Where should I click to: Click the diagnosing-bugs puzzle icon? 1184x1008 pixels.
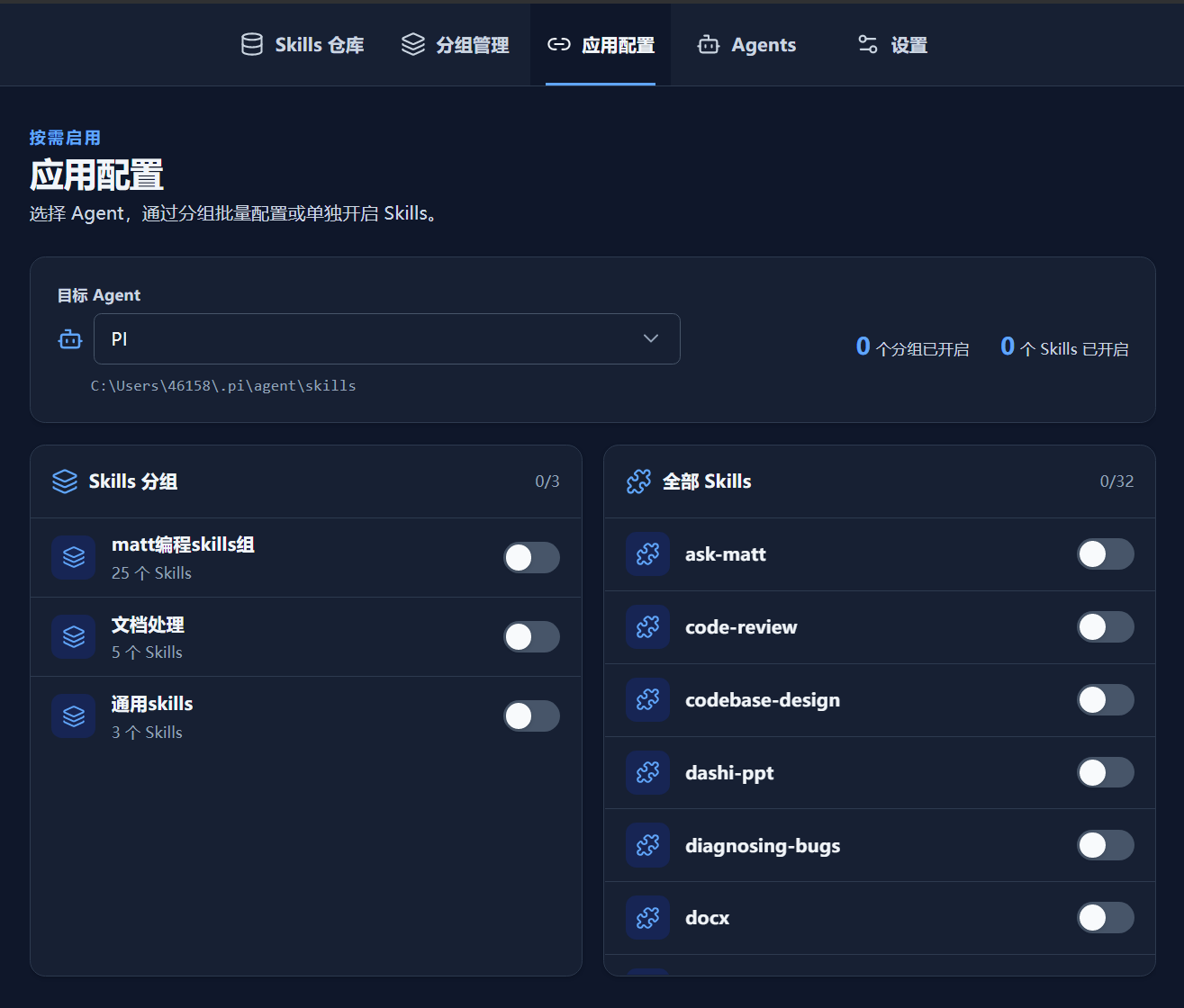point(647,845)
